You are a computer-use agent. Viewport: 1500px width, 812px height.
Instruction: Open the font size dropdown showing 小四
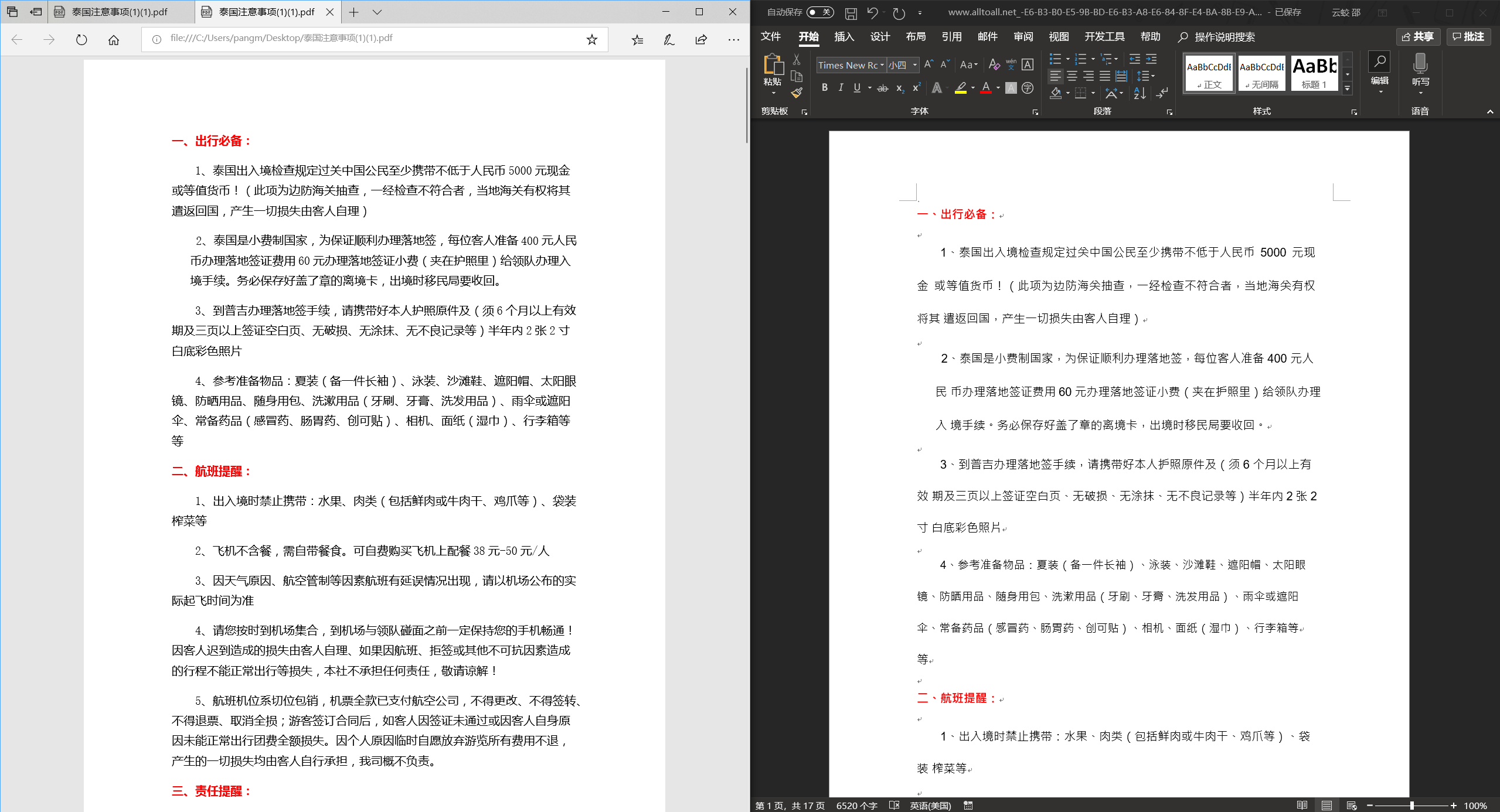(x=915, y=65)
